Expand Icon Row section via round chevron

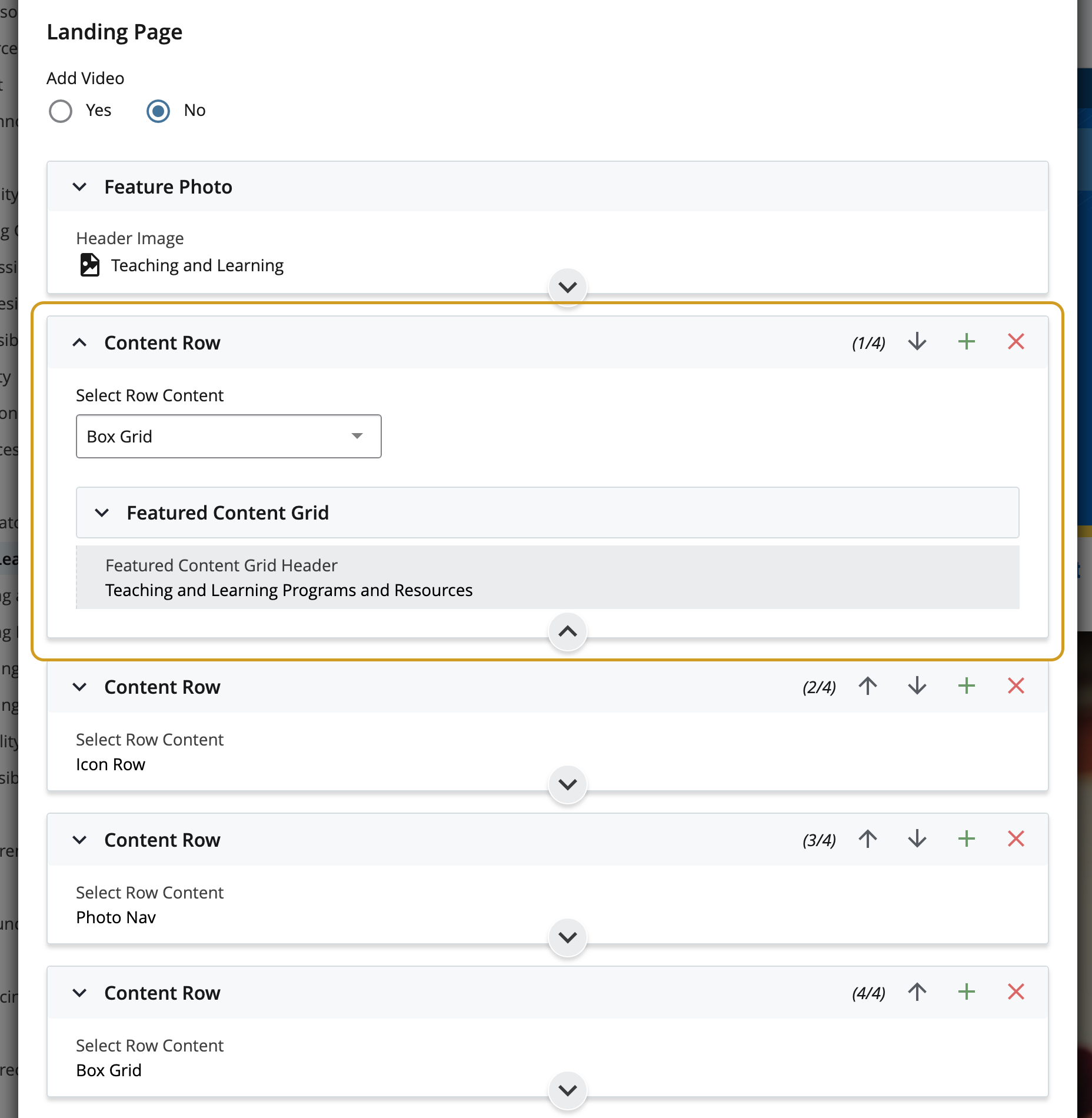point(568,784)
